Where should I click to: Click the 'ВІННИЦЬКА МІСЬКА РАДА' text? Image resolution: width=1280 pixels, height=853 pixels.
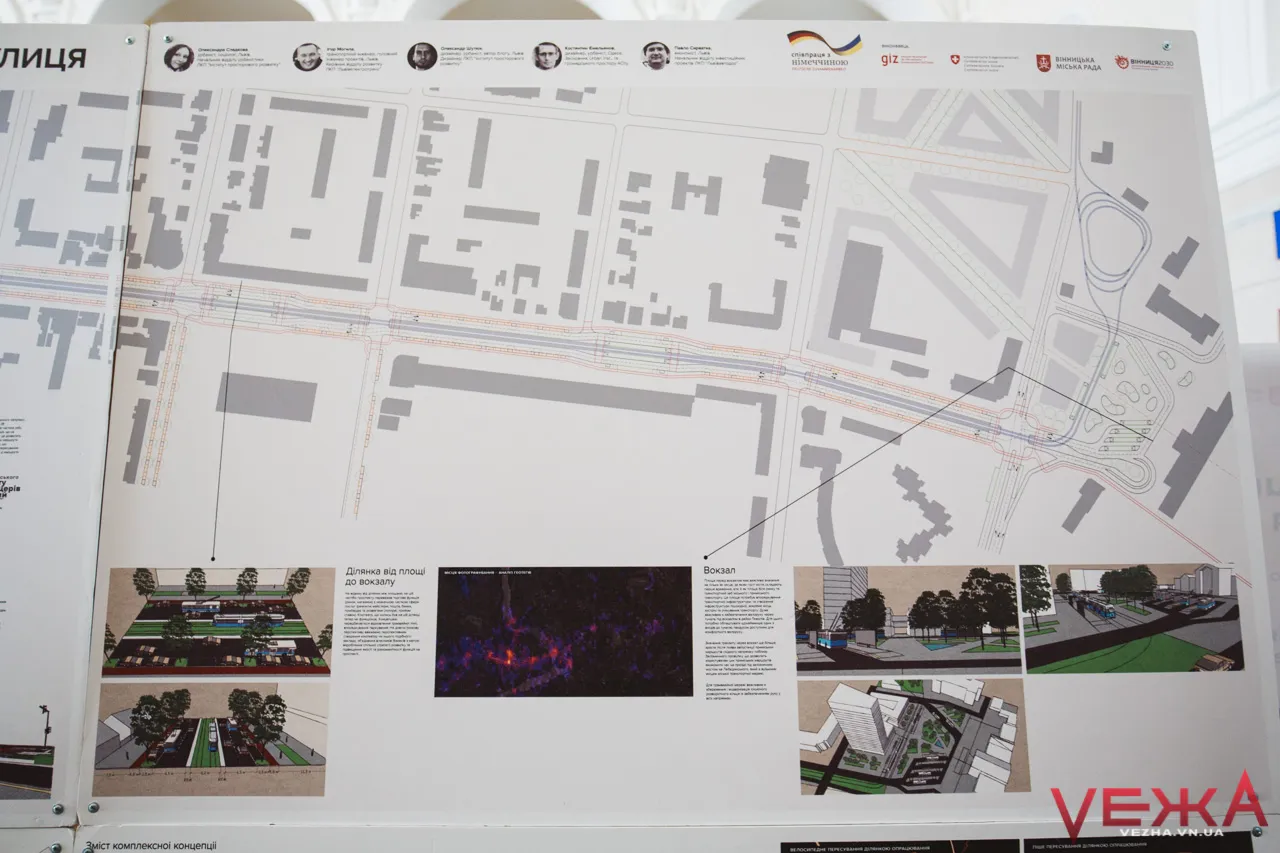pos(1077,63)
